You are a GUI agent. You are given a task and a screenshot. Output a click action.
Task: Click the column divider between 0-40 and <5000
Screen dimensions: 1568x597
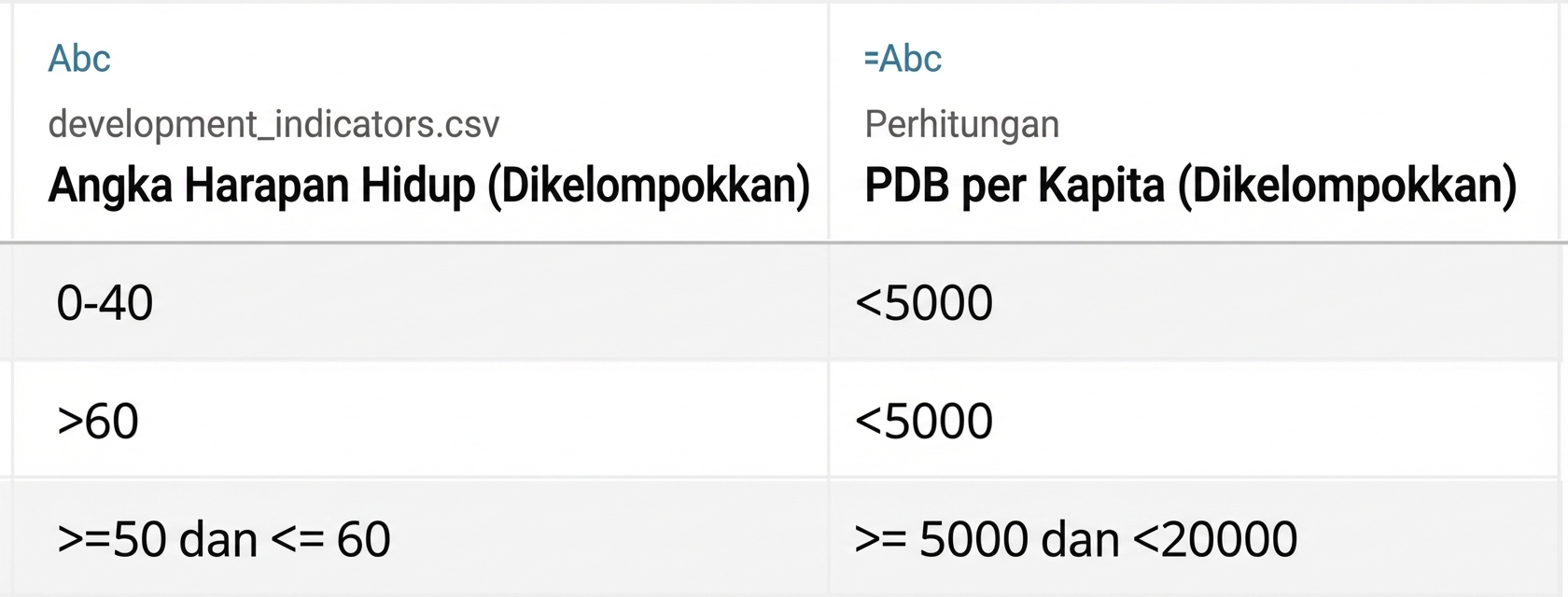pos(829,303)
